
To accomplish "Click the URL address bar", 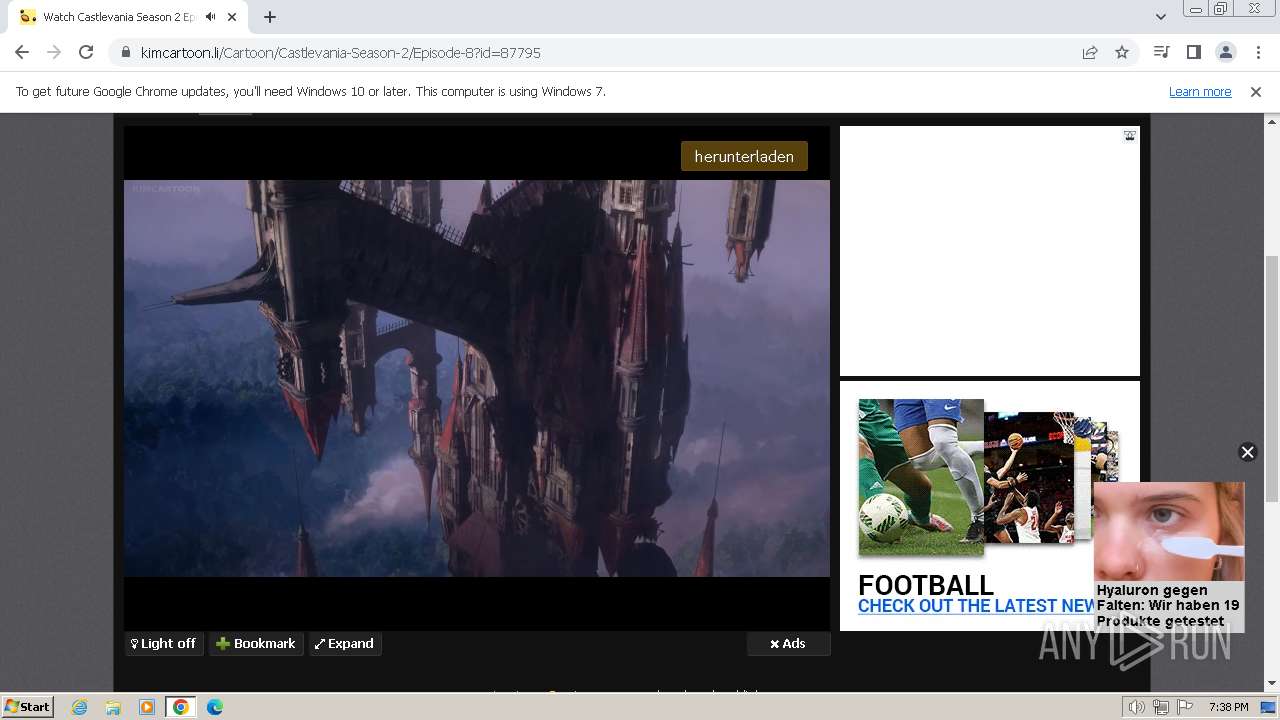I will tap(600, 53).
